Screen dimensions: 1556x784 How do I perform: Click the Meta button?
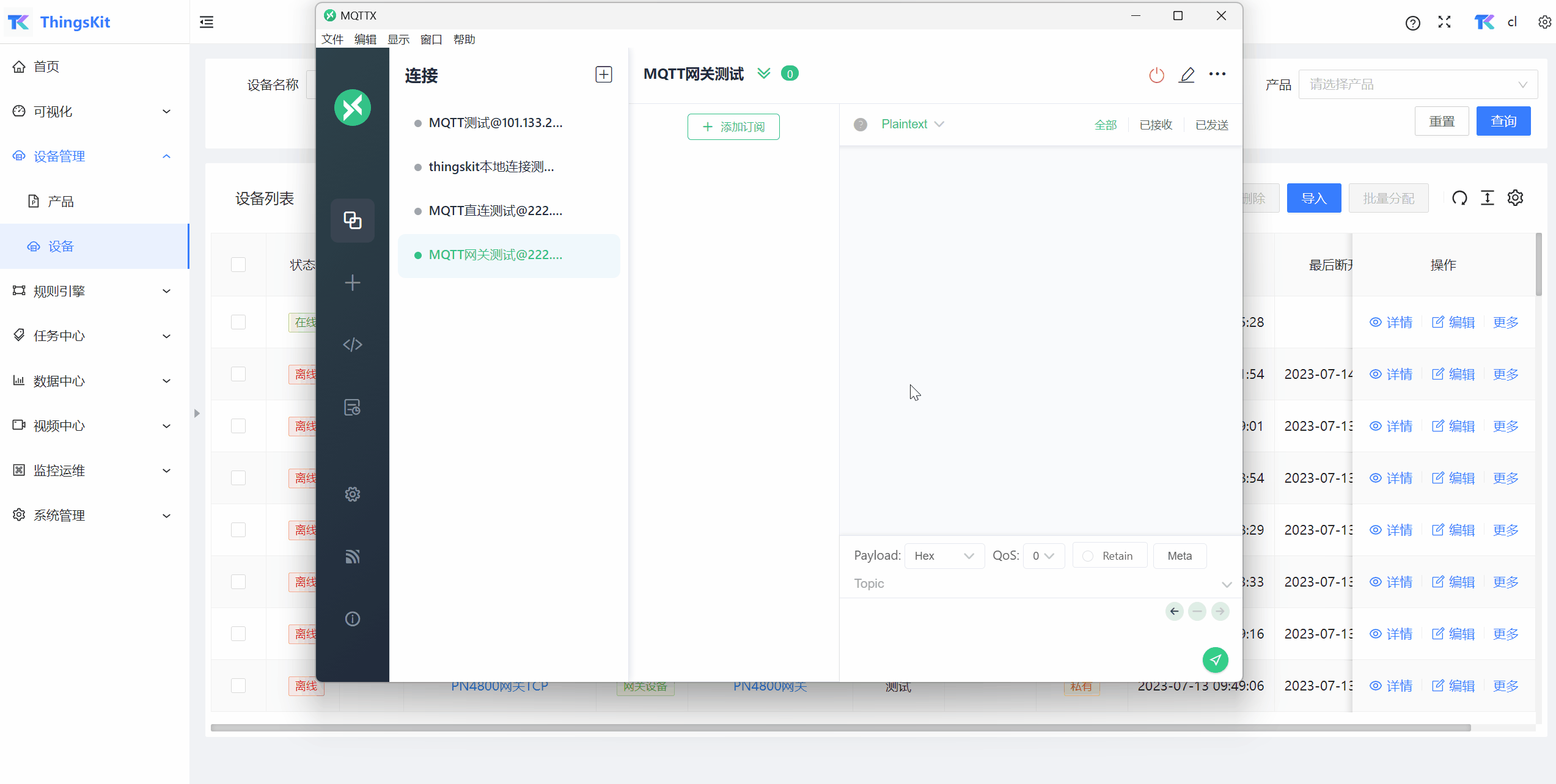tap(1180, 556)
